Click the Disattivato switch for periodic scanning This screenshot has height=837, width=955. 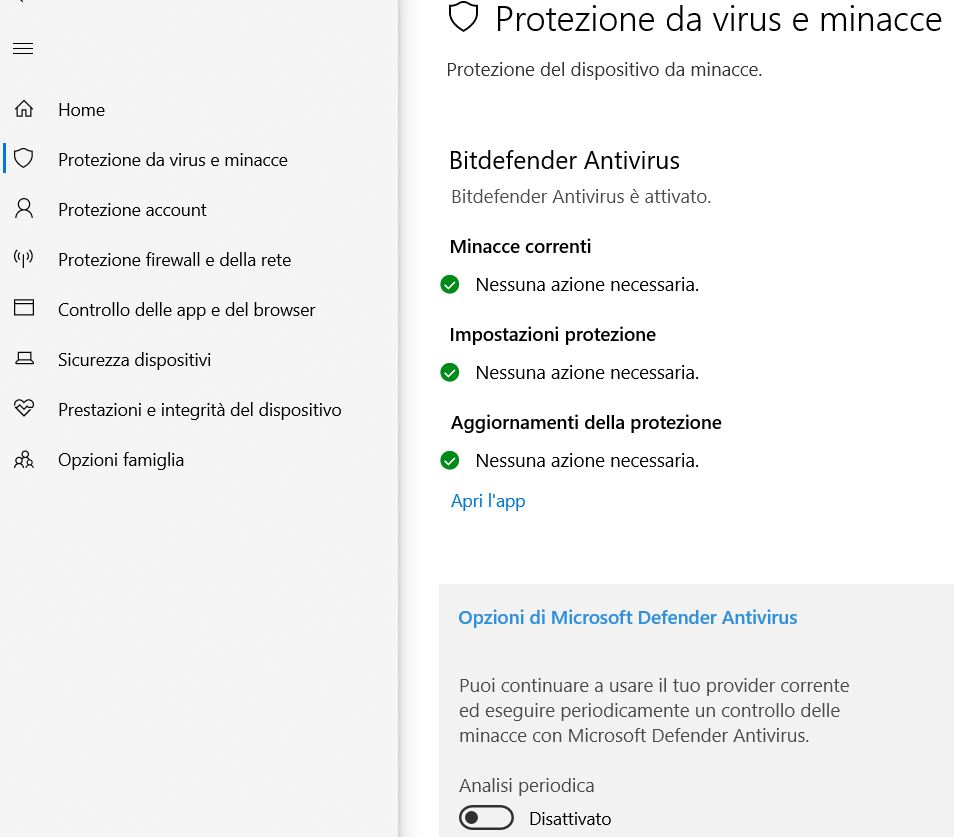(486, 817)
